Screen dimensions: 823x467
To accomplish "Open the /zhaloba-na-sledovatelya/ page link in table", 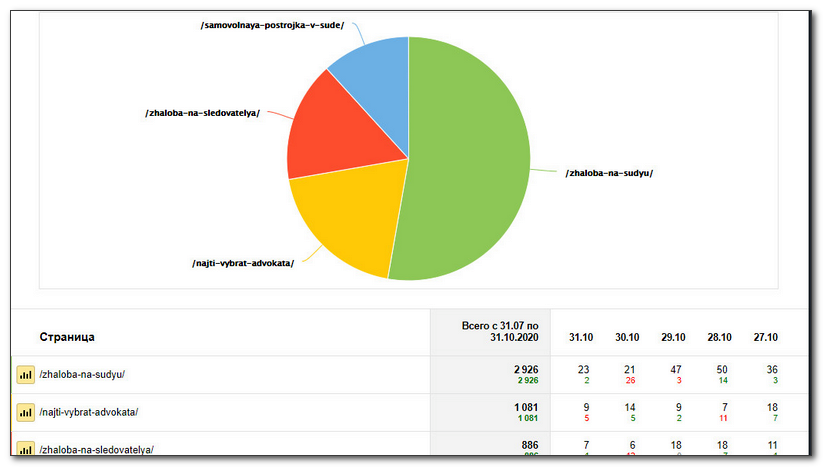I will point(96,450).
